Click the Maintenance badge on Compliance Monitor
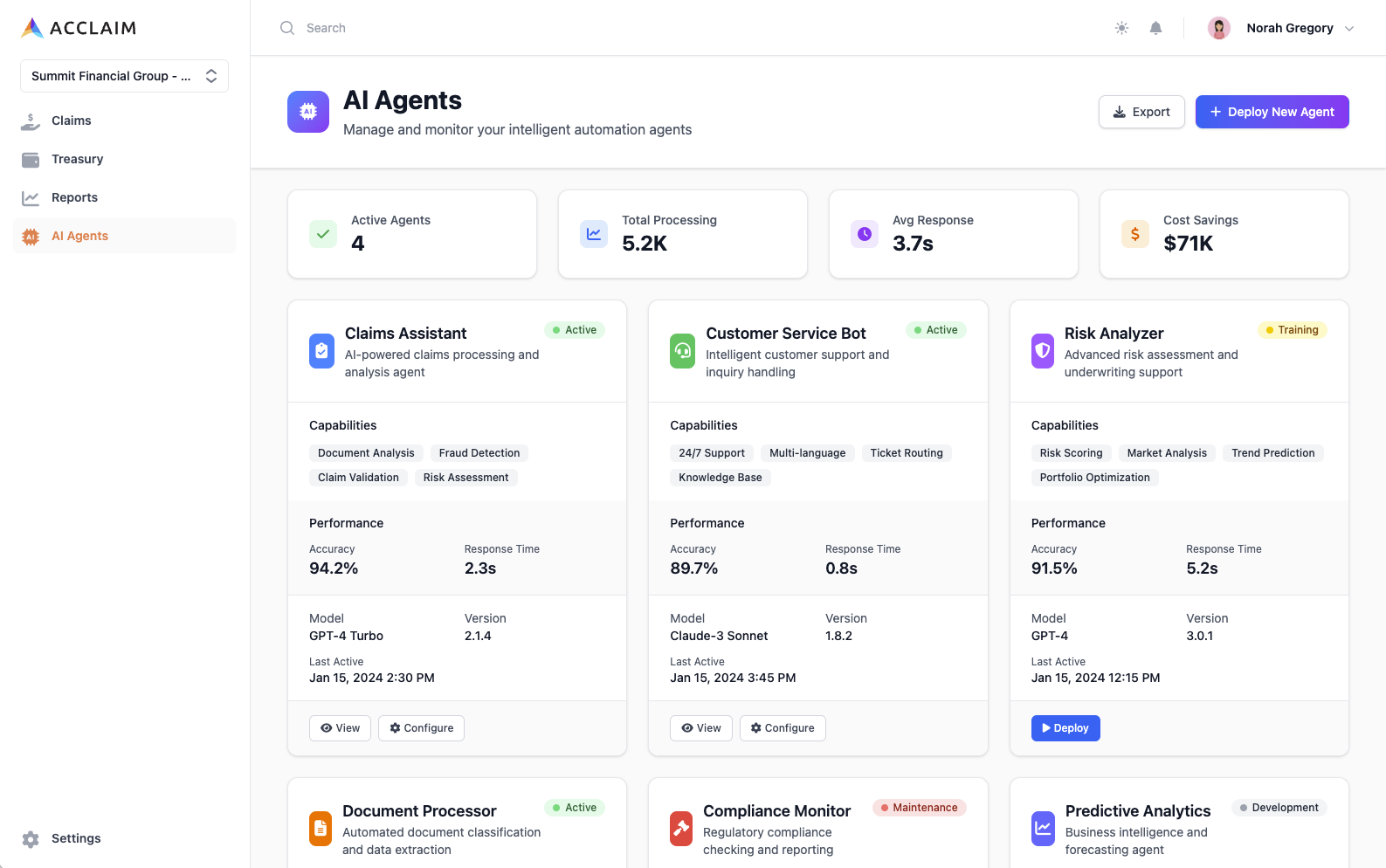Viewport: 1386px width, 868px height. tap(920, 808)
